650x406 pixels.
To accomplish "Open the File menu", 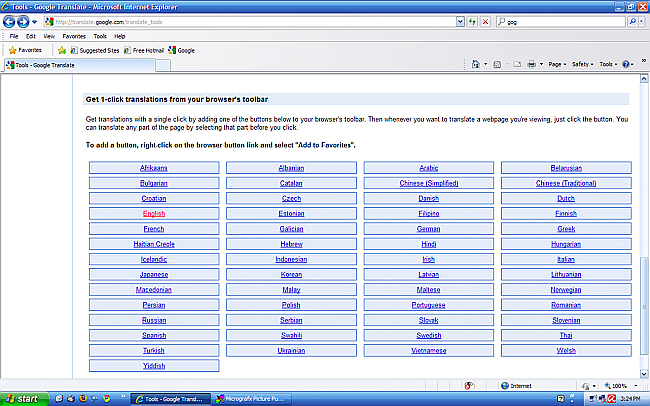I will (x=14, y=36).
